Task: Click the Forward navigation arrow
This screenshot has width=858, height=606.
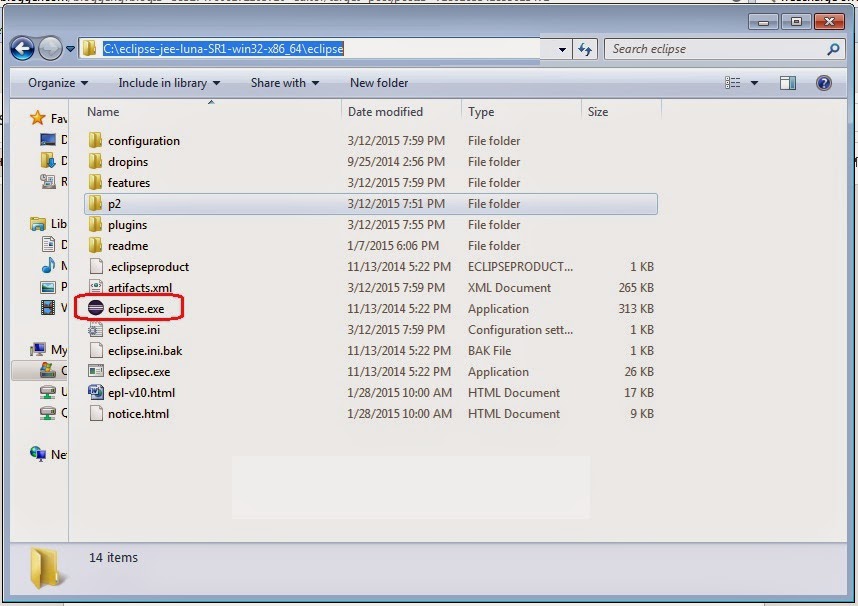Action: [x=50, y=49]
